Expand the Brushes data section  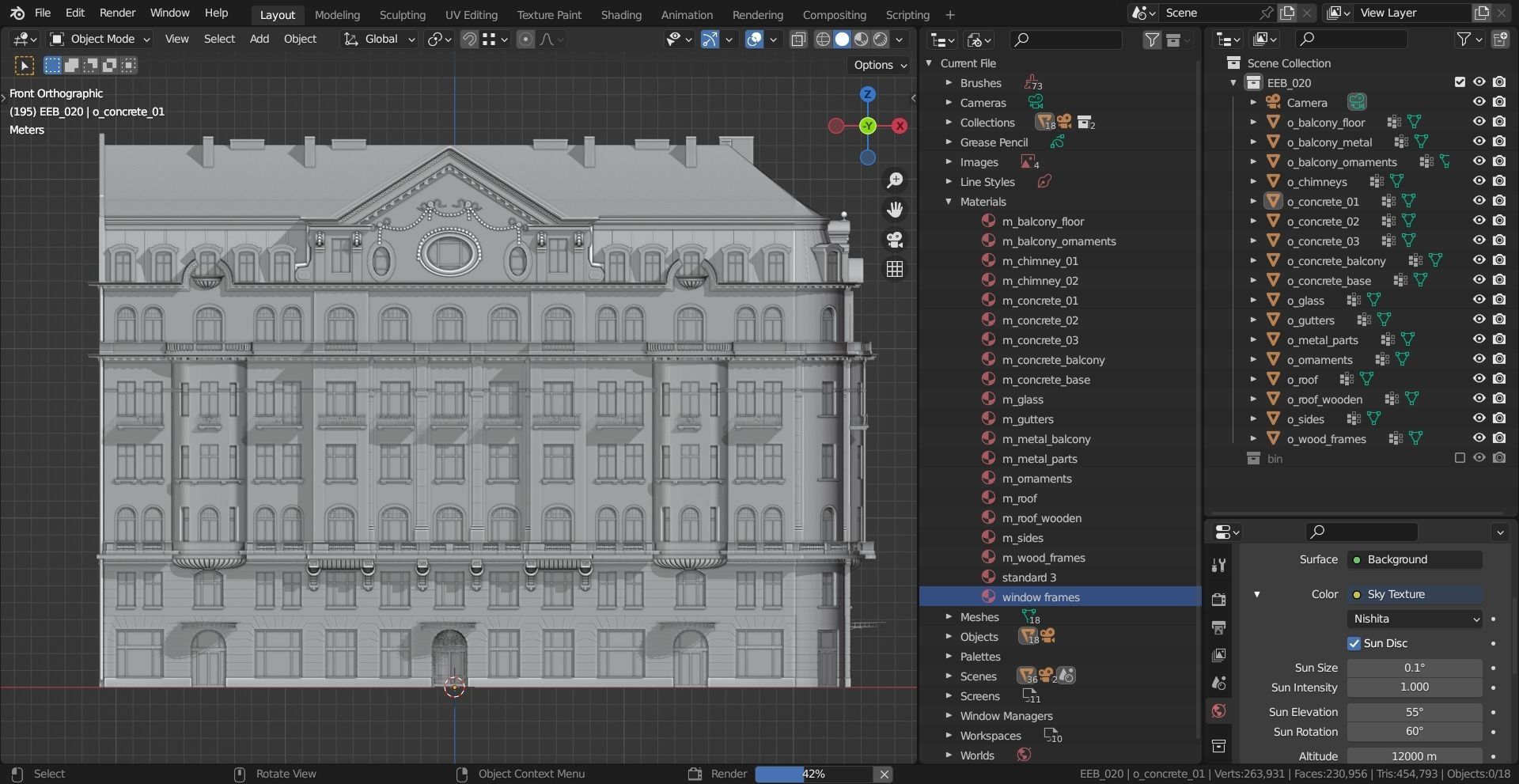(x=949, y=83)
